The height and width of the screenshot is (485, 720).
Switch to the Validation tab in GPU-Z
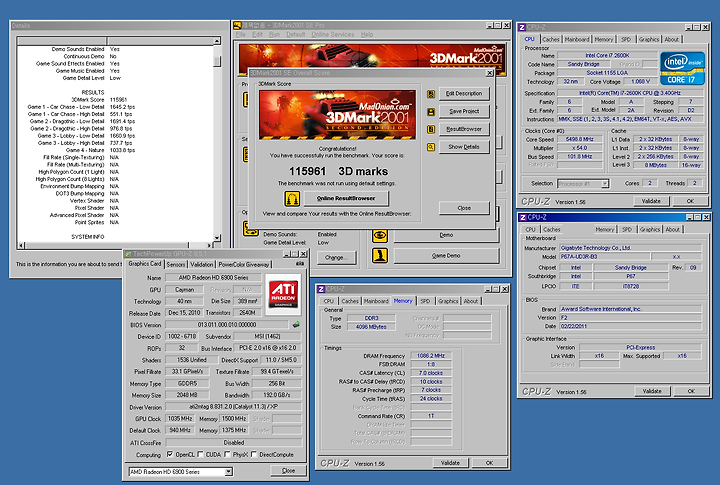point(202,265)
